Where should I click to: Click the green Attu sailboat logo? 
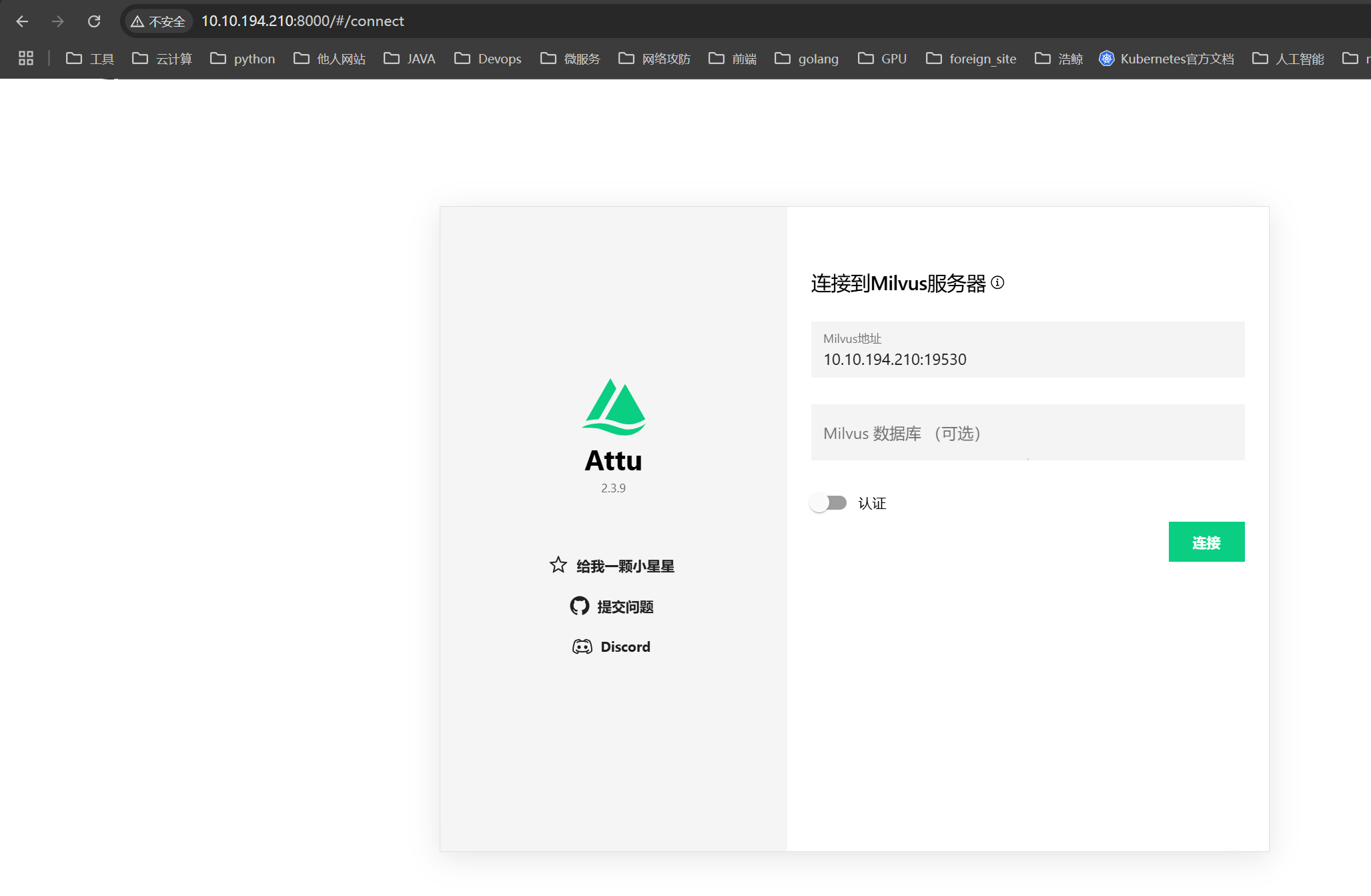[x=614, y=407]
